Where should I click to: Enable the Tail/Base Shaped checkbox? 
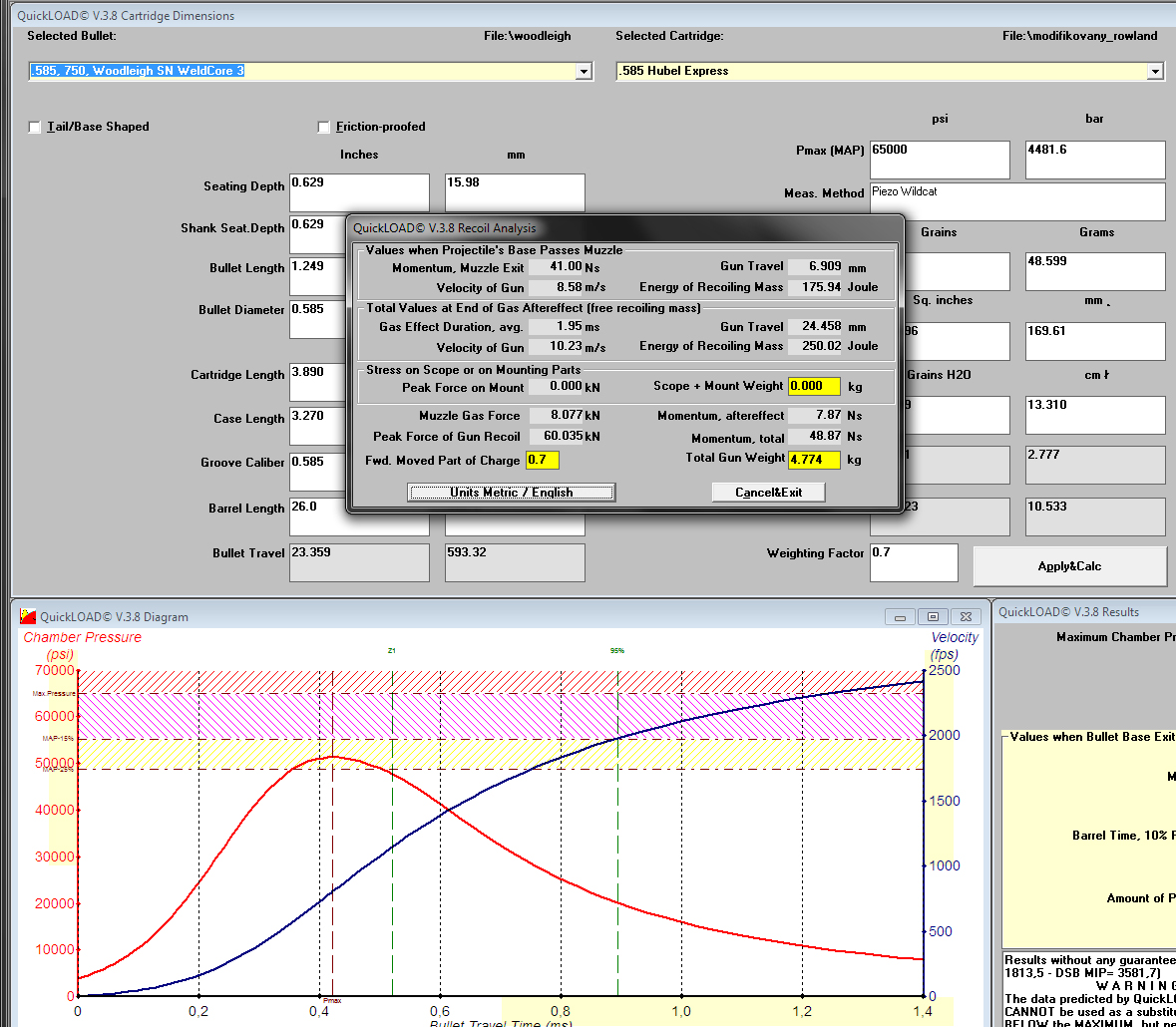35,127
